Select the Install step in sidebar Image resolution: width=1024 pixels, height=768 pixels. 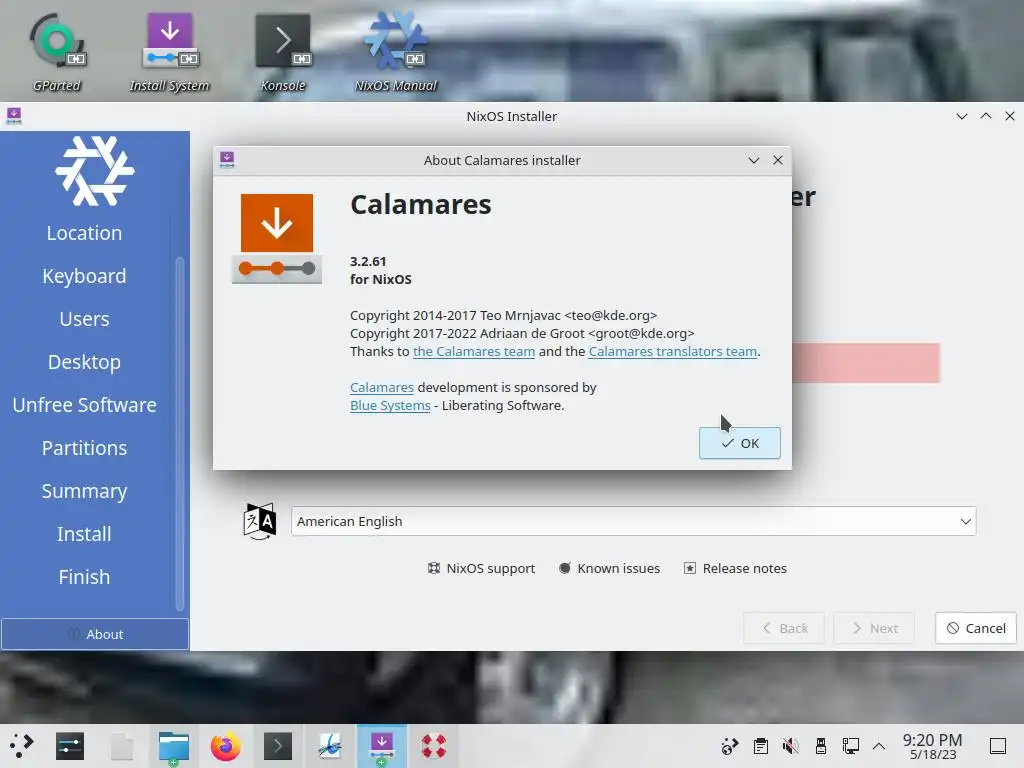pyautogui.click(x=84, y=534)
